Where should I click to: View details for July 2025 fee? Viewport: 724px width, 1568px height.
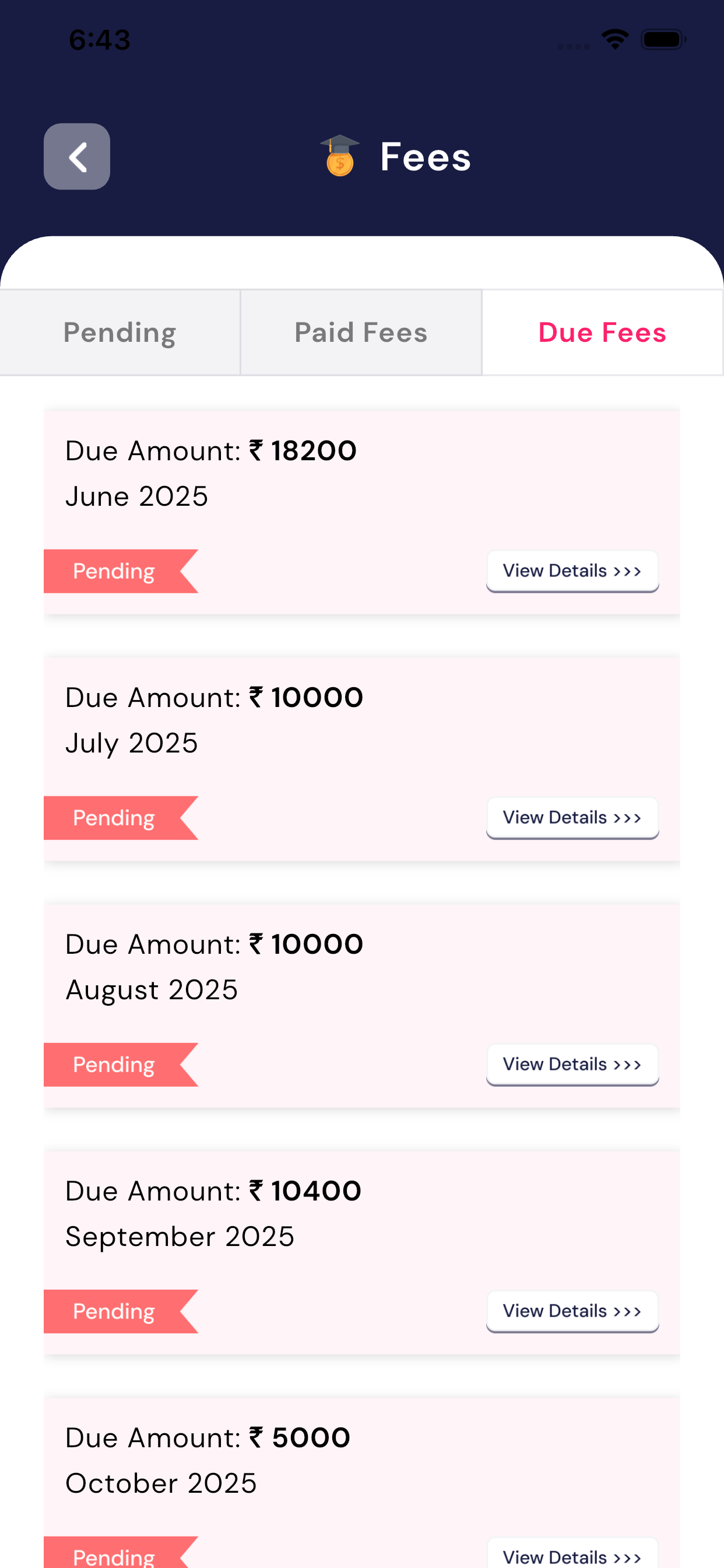pos(572,817)
